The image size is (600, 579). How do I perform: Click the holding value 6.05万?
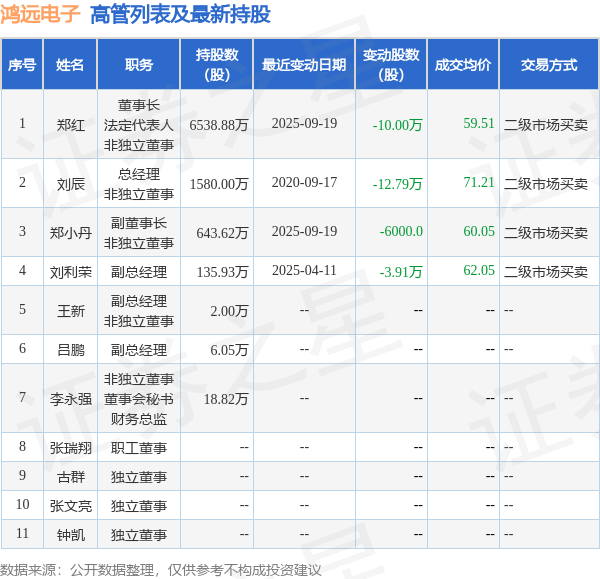[x=229, y=350]
